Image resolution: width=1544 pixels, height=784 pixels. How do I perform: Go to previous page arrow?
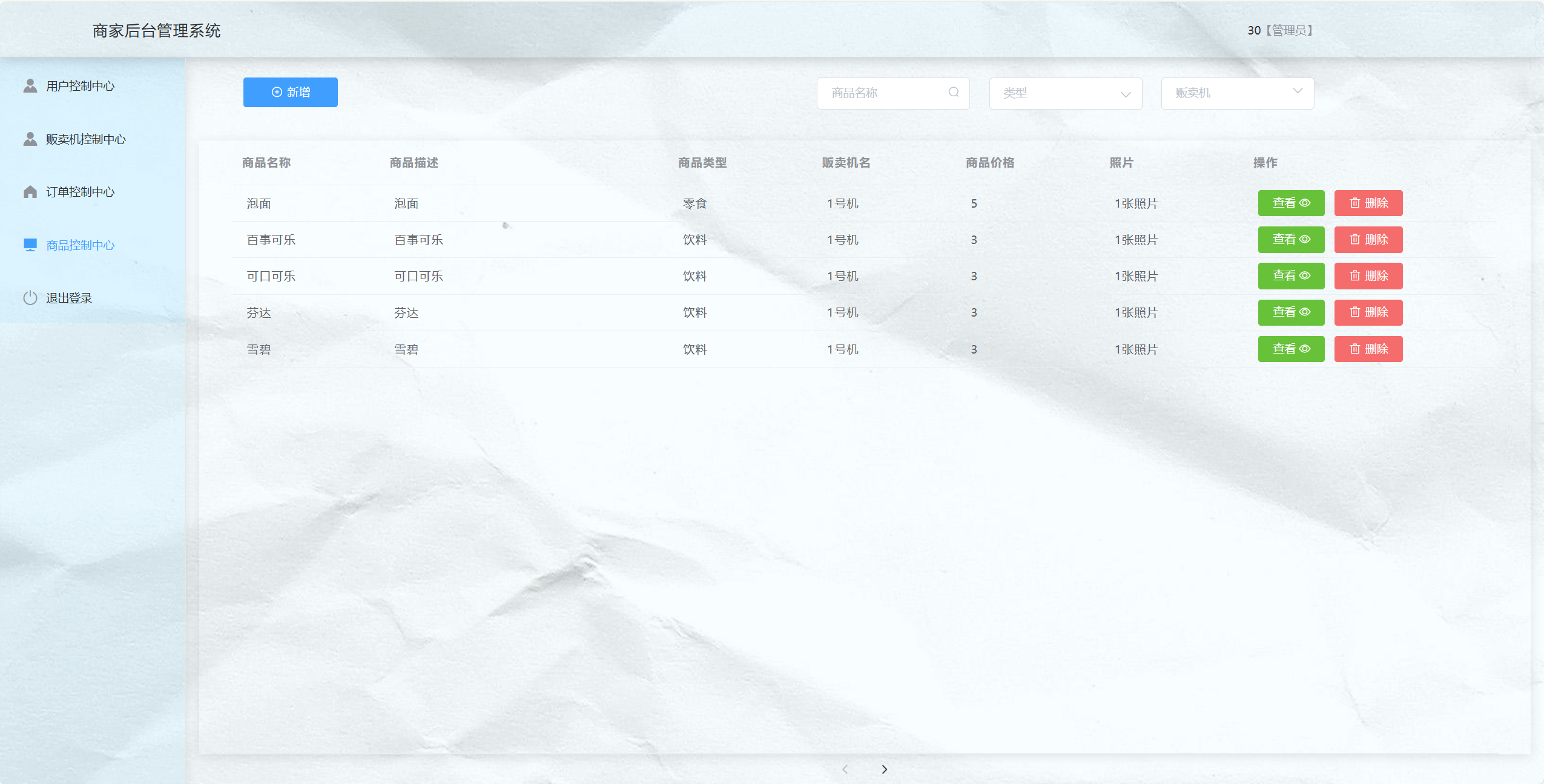pos(845,769)
